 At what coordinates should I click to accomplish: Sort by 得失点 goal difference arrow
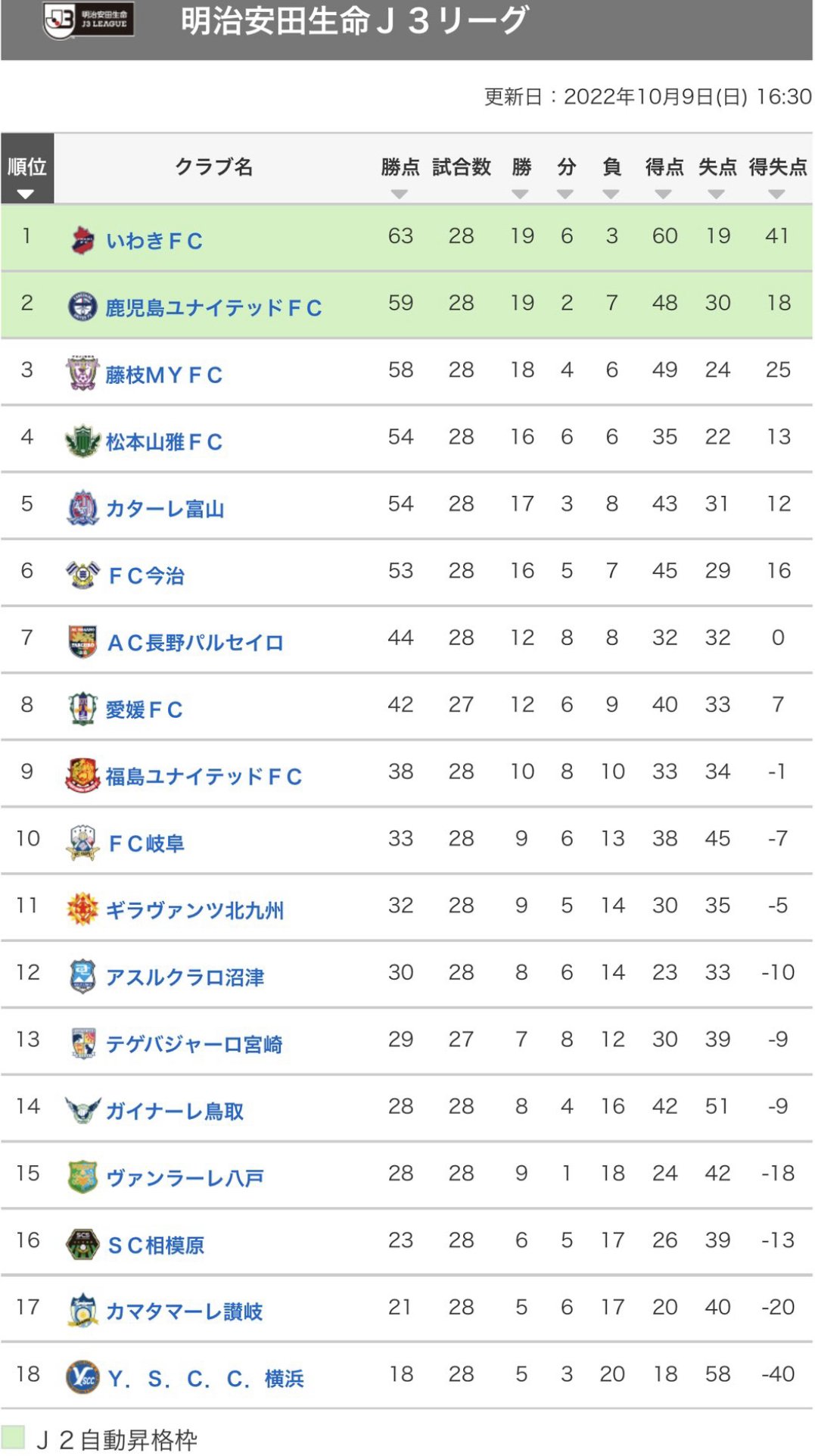[x=776, y=194]
